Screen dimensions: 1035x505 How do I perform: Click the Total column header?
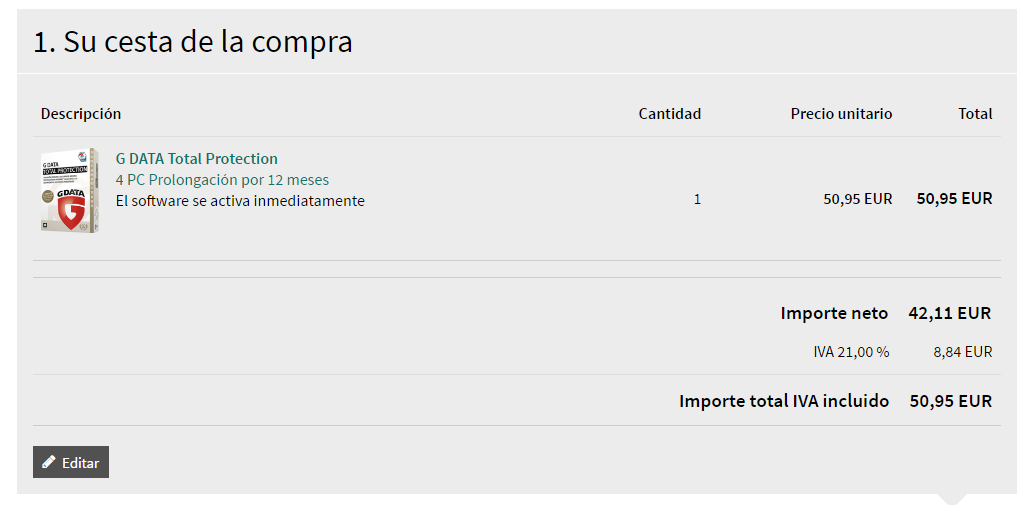(x=975, y=114)
